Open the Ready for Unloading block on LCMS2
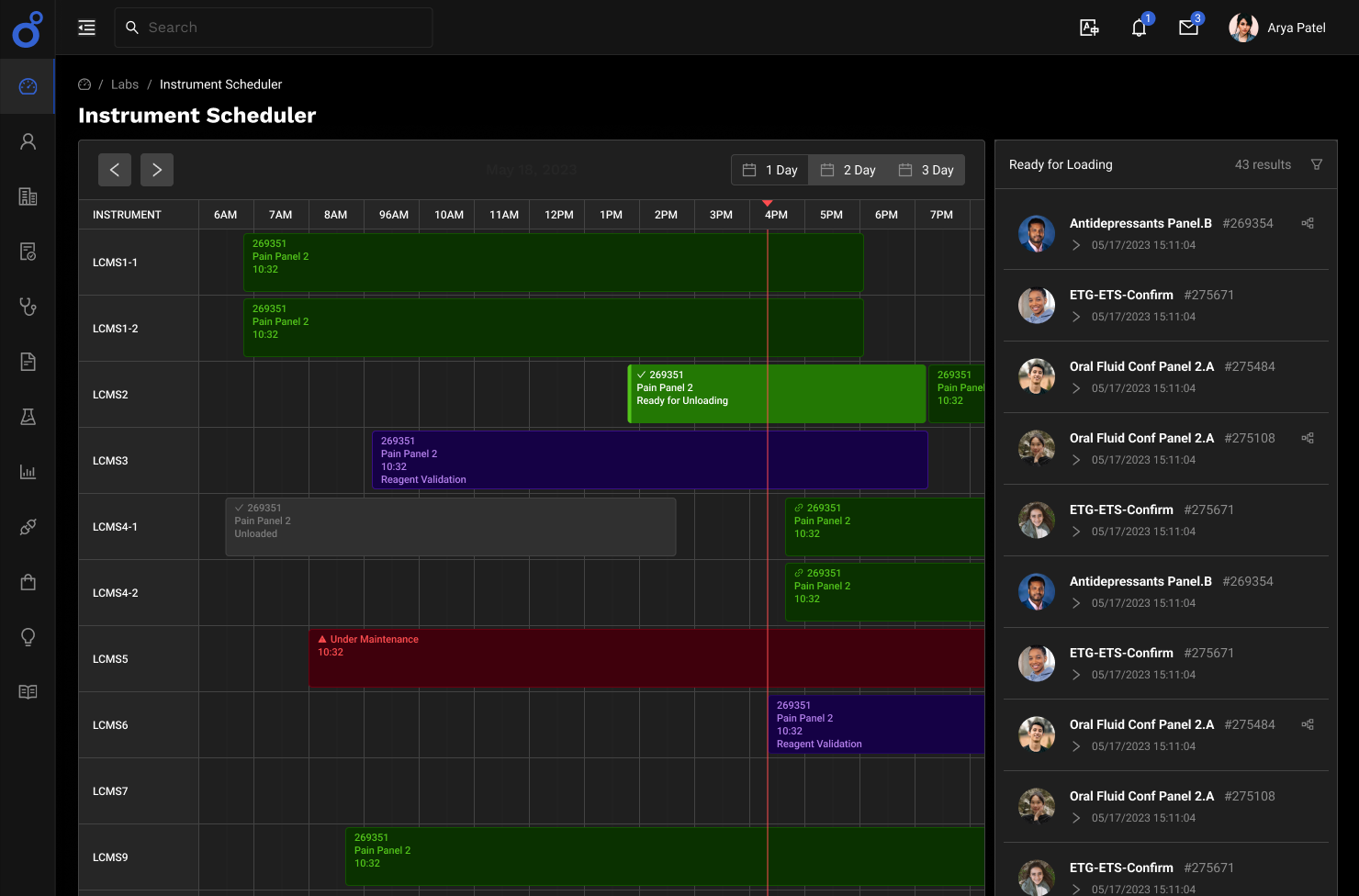This screenshot has width=1359, height=896. pos(777,394)
